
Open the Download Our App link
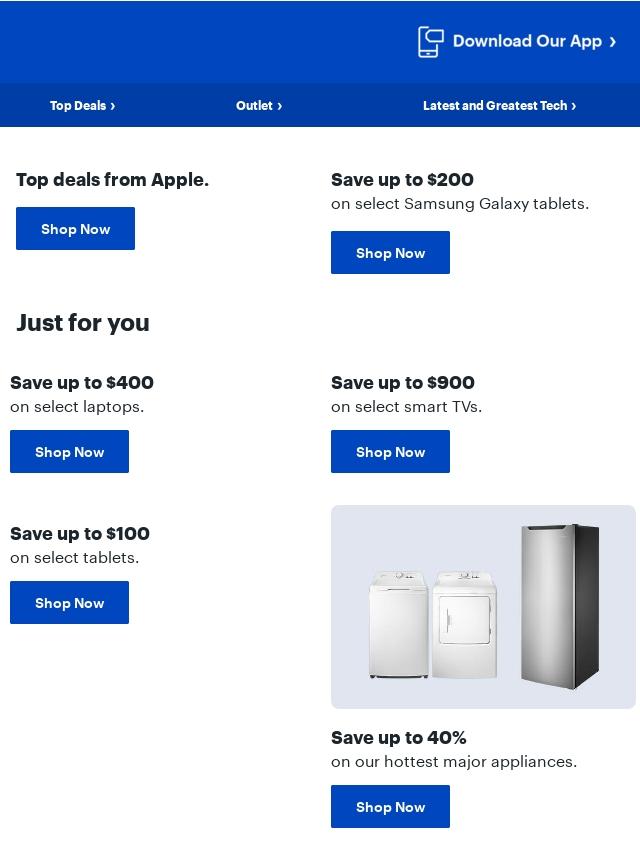pos(527,41)
